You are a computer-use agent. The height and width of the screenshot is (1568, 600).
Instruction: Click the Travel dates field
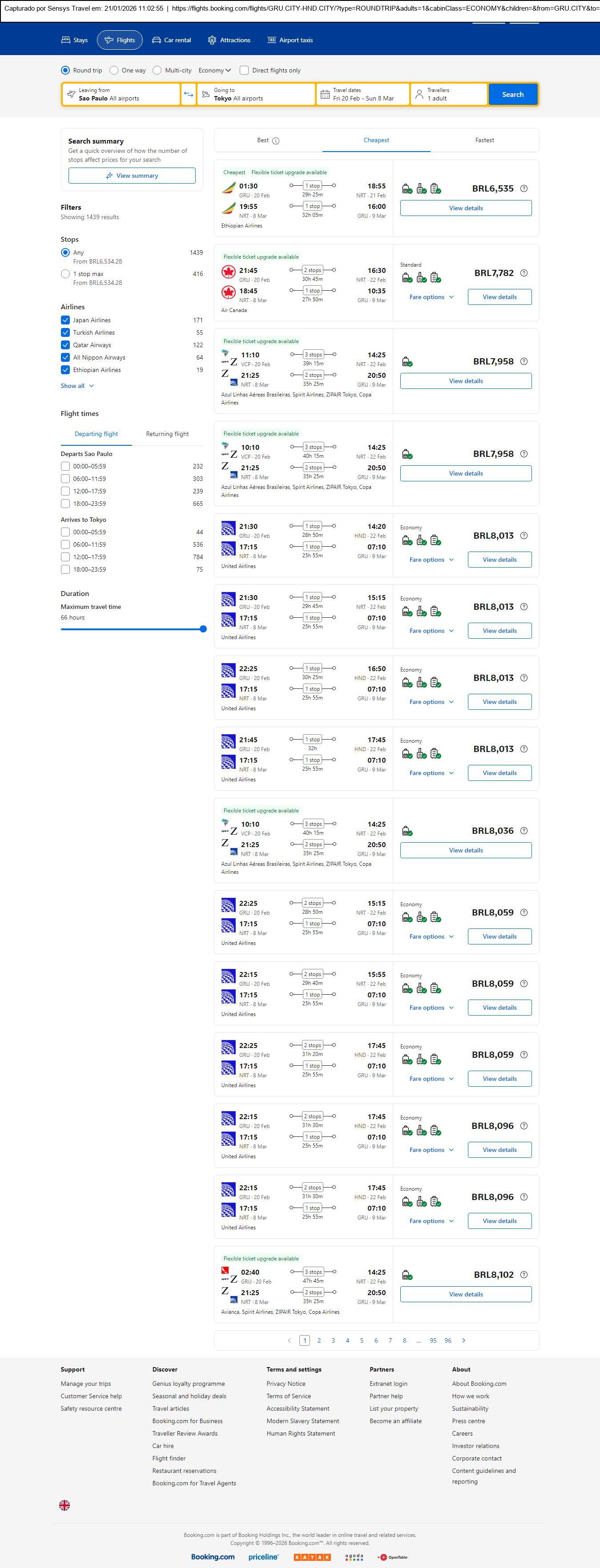coord(363,94)
